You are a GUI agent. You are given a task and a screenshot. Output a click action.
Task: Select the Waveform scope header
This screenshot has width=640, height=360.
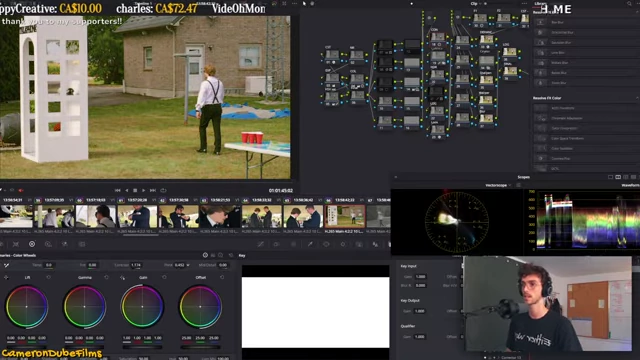pos(630,185)
